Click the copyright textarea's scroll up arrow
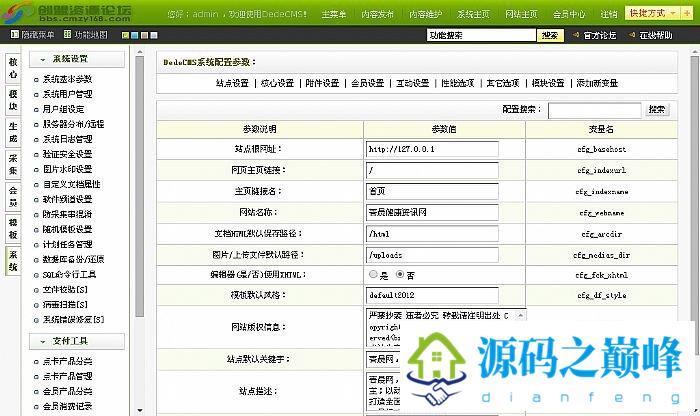Image resolution: width=700 pixels, height=416 pixels. click(x=520, y=316)
